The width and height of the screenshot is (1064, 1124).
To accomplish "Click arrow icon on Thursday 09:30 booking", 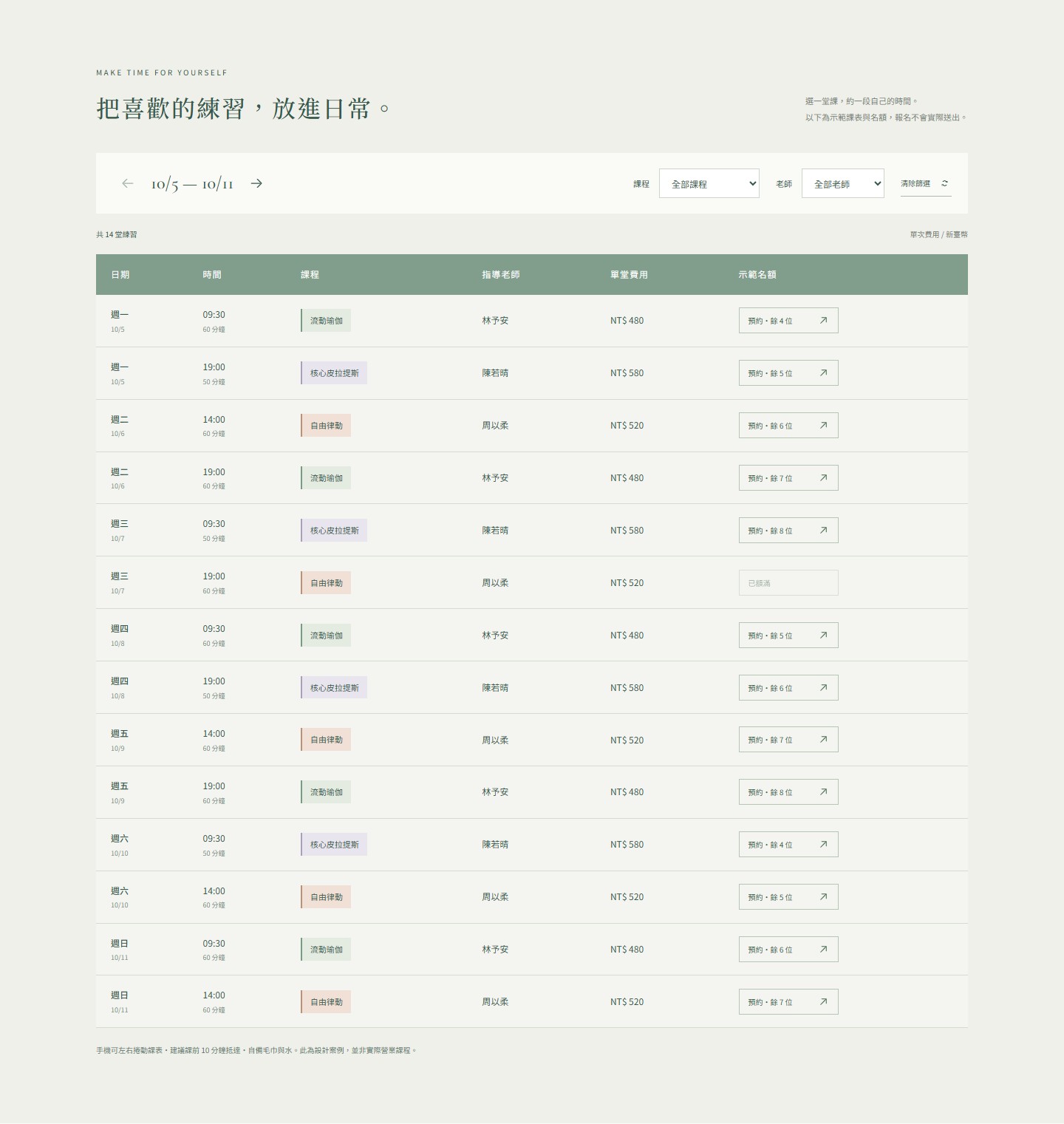I will [x=823, y=635].
